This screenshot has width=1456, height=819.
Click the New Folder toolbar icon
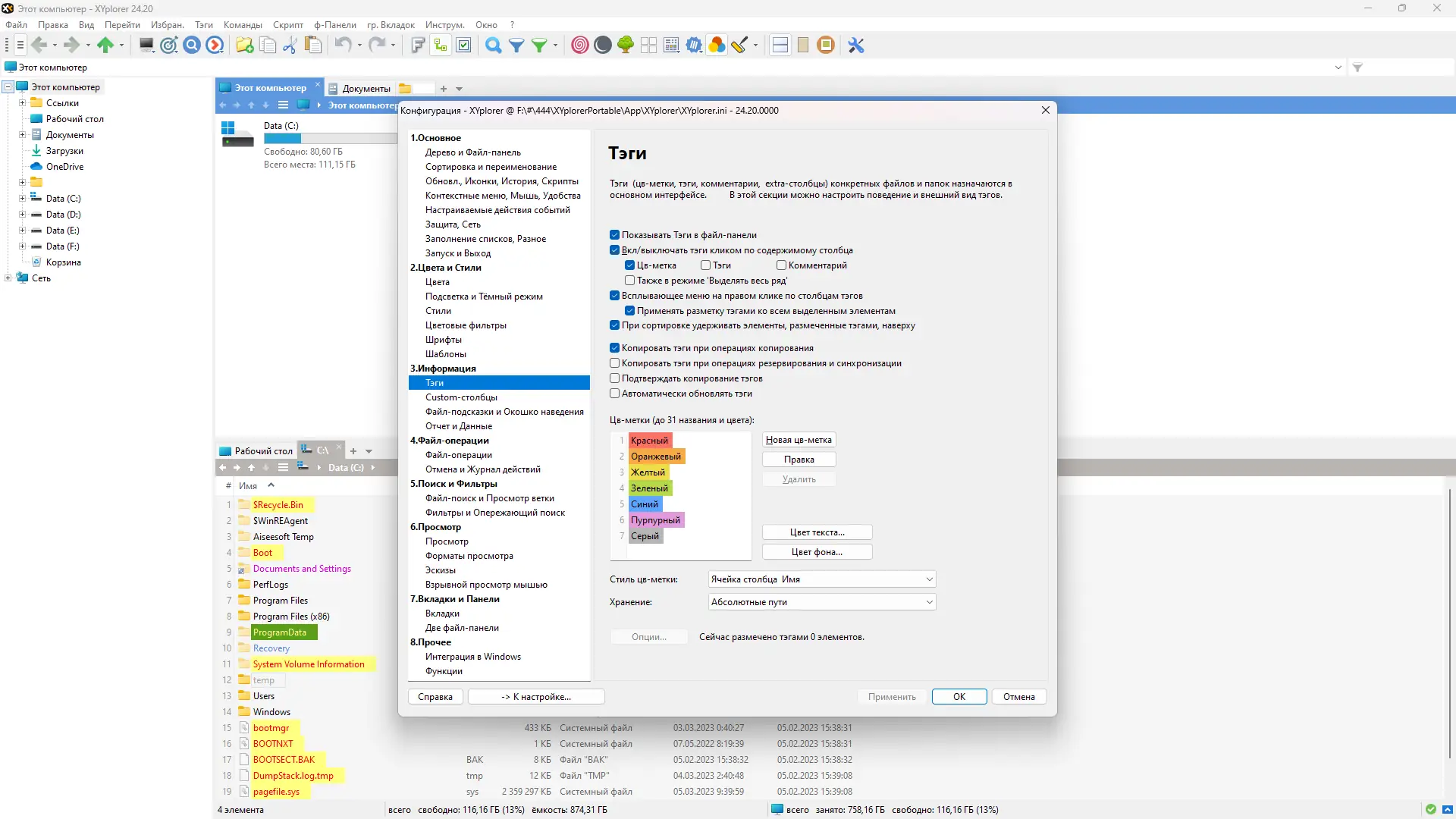(x=244, y=45)
